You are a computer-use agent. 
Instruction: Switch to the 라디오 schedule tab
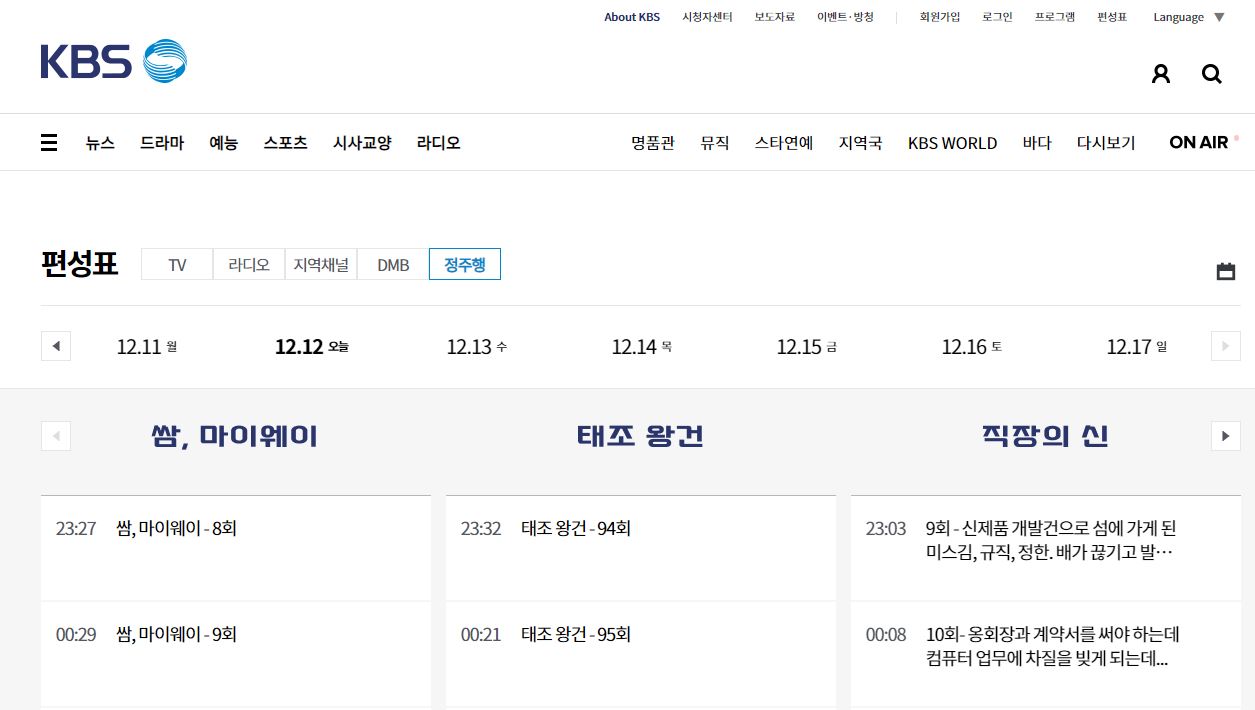(249, 264)
